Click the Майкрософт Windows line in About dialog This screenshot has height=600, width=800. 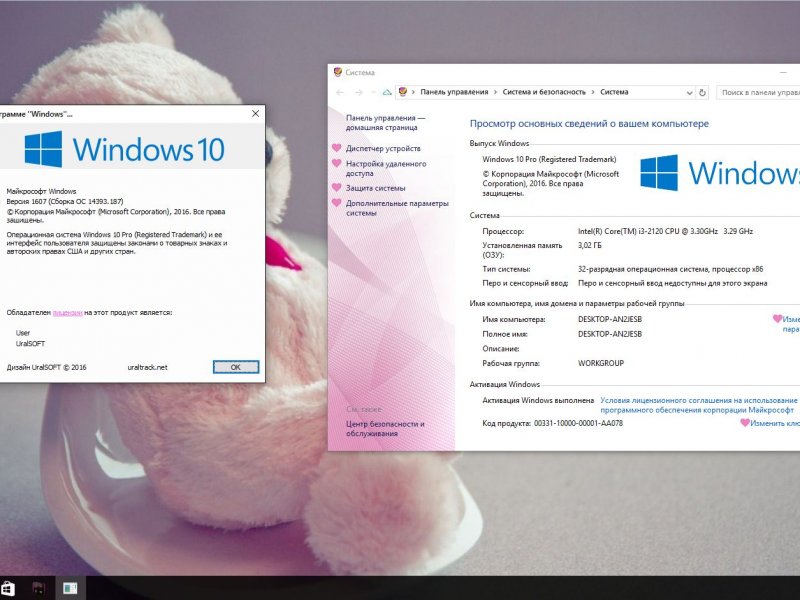[41, 191]
